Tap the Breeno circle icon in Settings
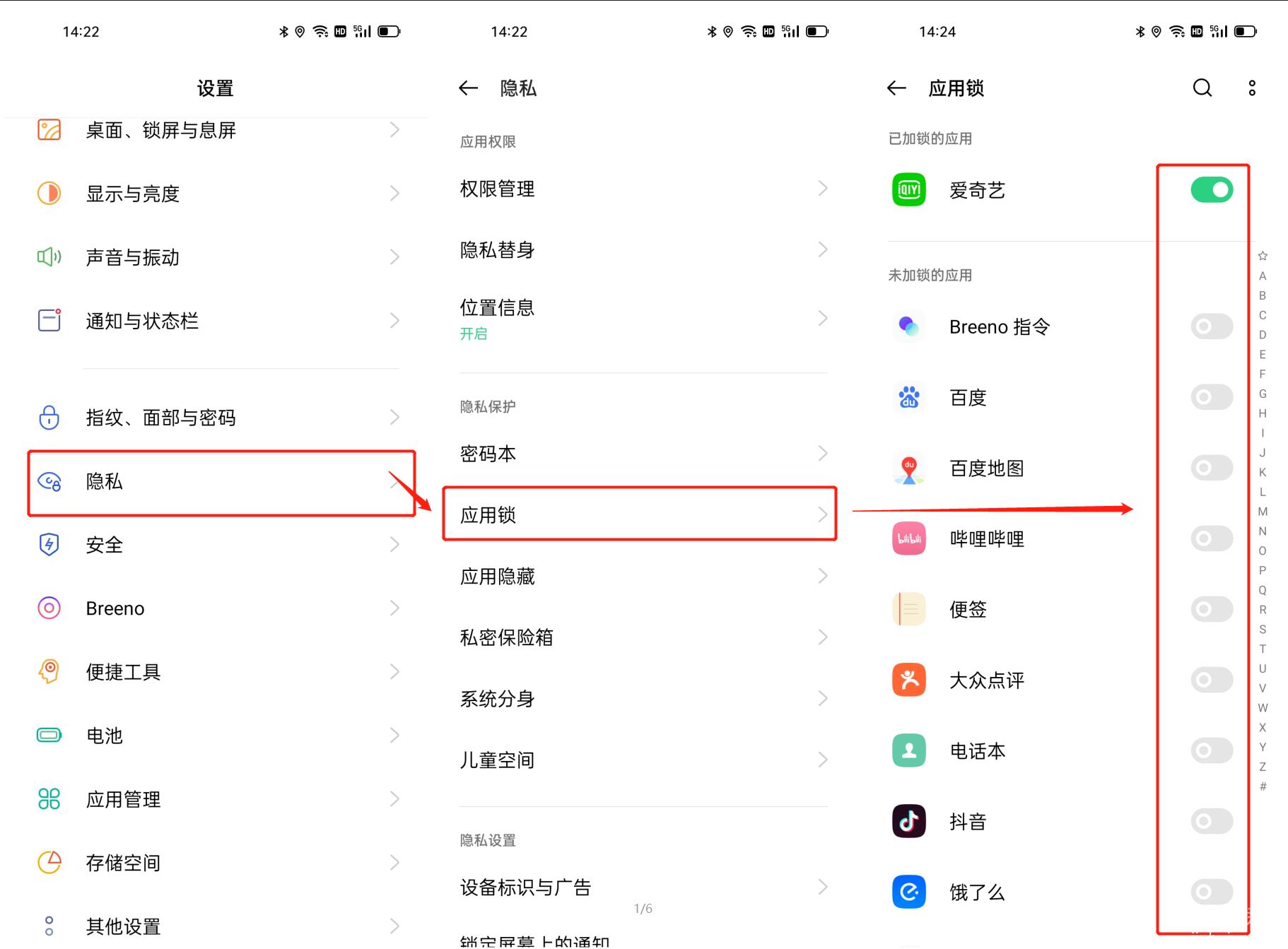The width and height of the screenshot is (1288, 949). click(49, 608)
